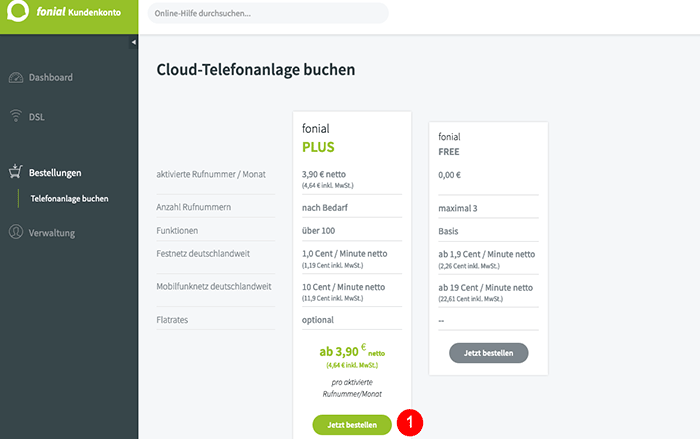Image resolution: width=700 pixels, height=439 pixels.
Task: Focus the Online-Hilfe durchsuchen search field
Action: [x=268, y=13]
